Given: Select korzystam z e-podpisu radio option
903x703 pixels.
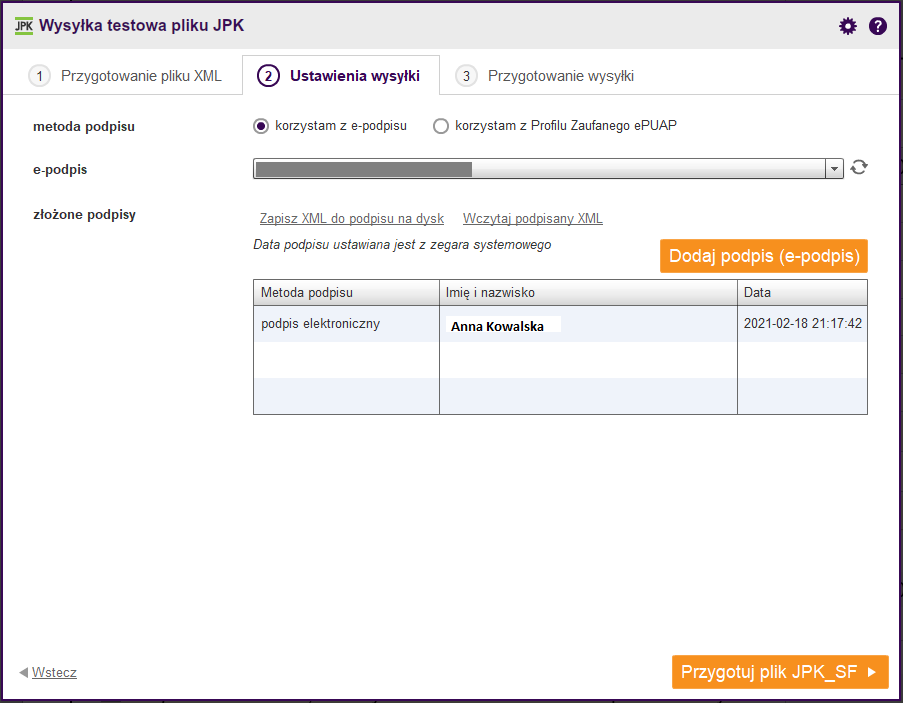Looking at the screenshot, I should [x=261, y=126].
